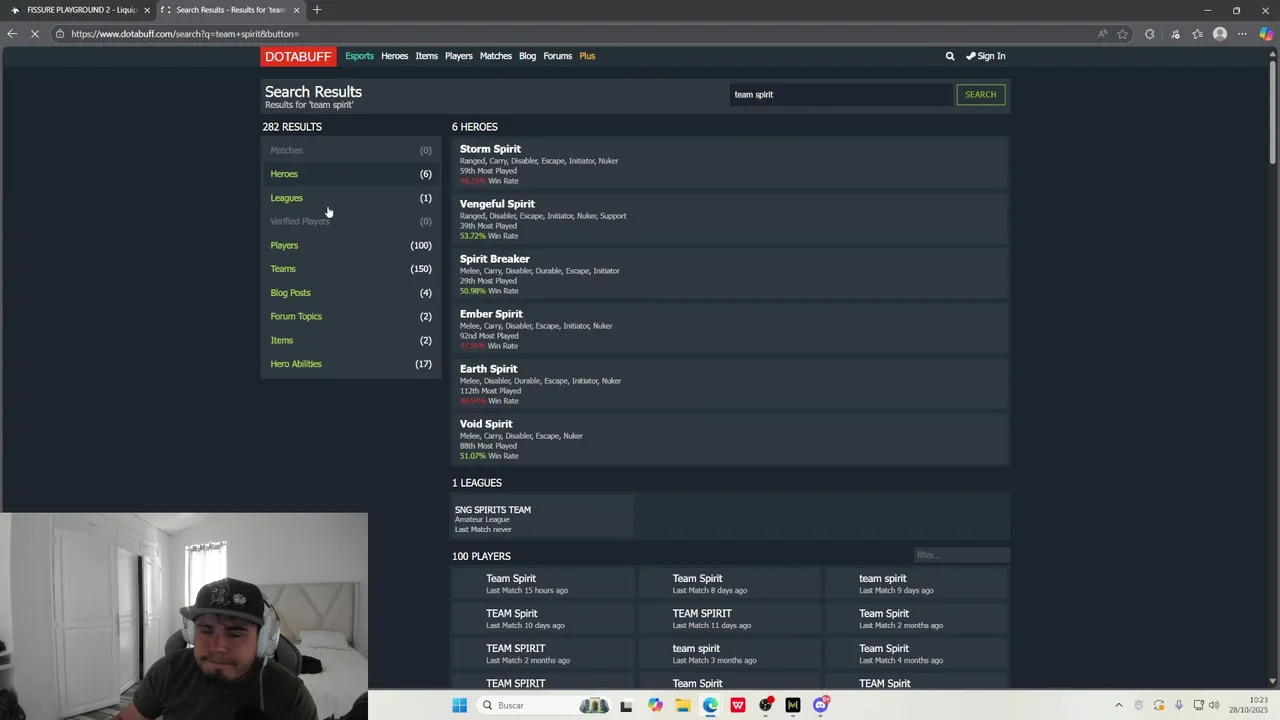Open the SNG SPIRITS TEAM league
Image resolution: width=1280 pixels, height=720 pixels.
[x=493, y=510]
